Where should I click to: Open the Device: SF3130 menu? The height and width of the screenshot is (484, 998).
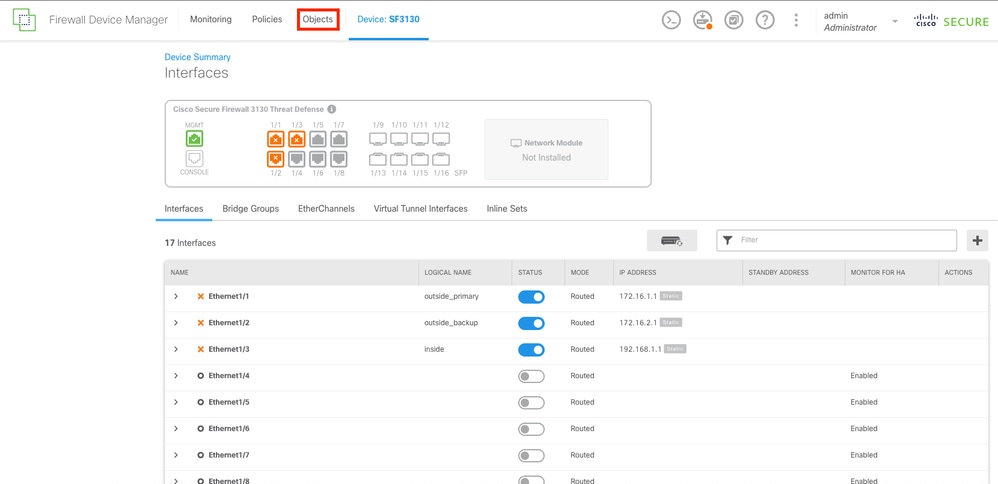click(388, 20)
